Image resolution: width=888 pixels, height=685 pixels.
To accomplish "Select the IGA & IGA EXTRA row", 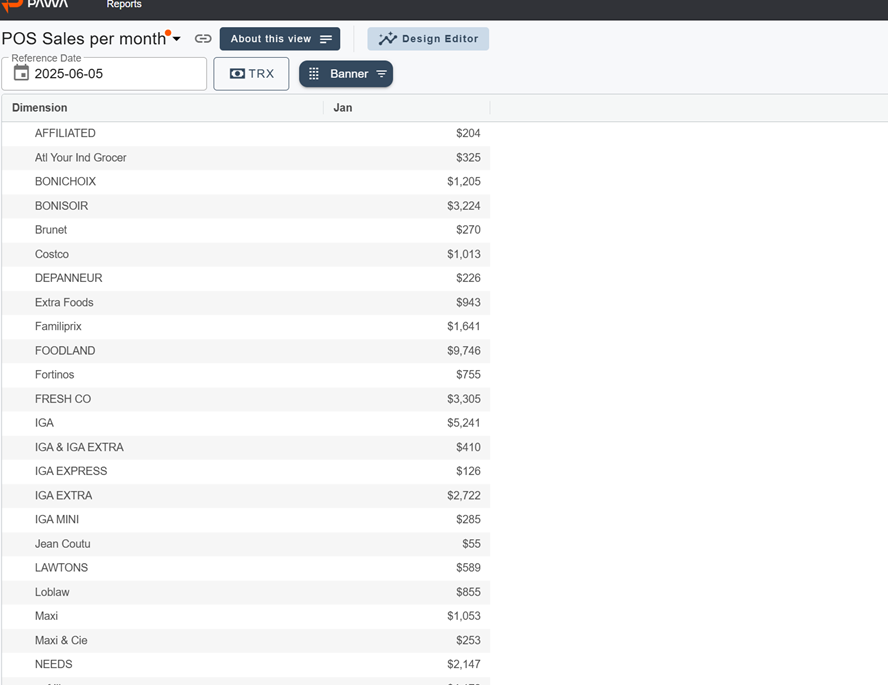I will click(x=246, y=447).
